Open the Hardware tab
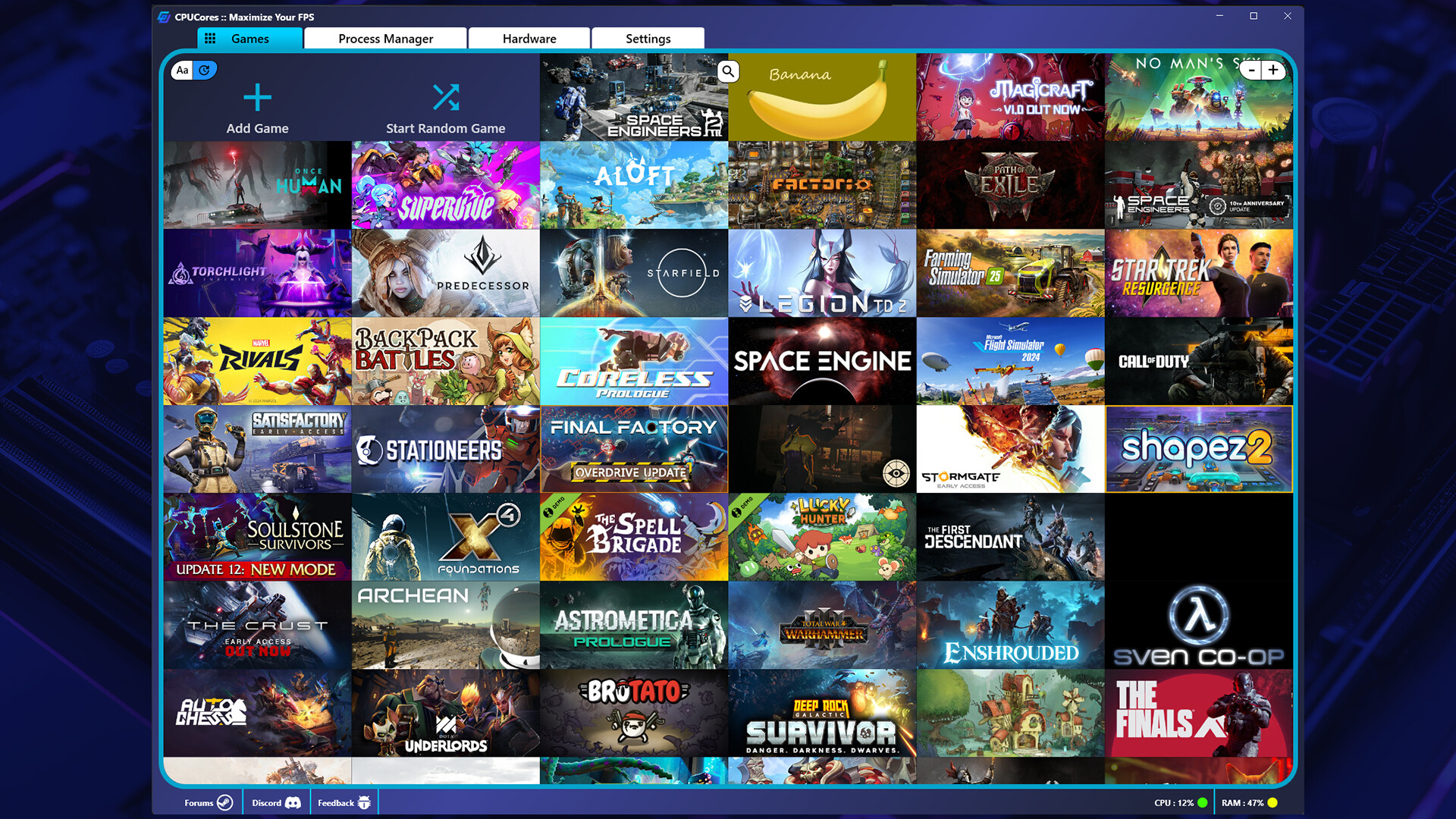 [x=529, y=38]
